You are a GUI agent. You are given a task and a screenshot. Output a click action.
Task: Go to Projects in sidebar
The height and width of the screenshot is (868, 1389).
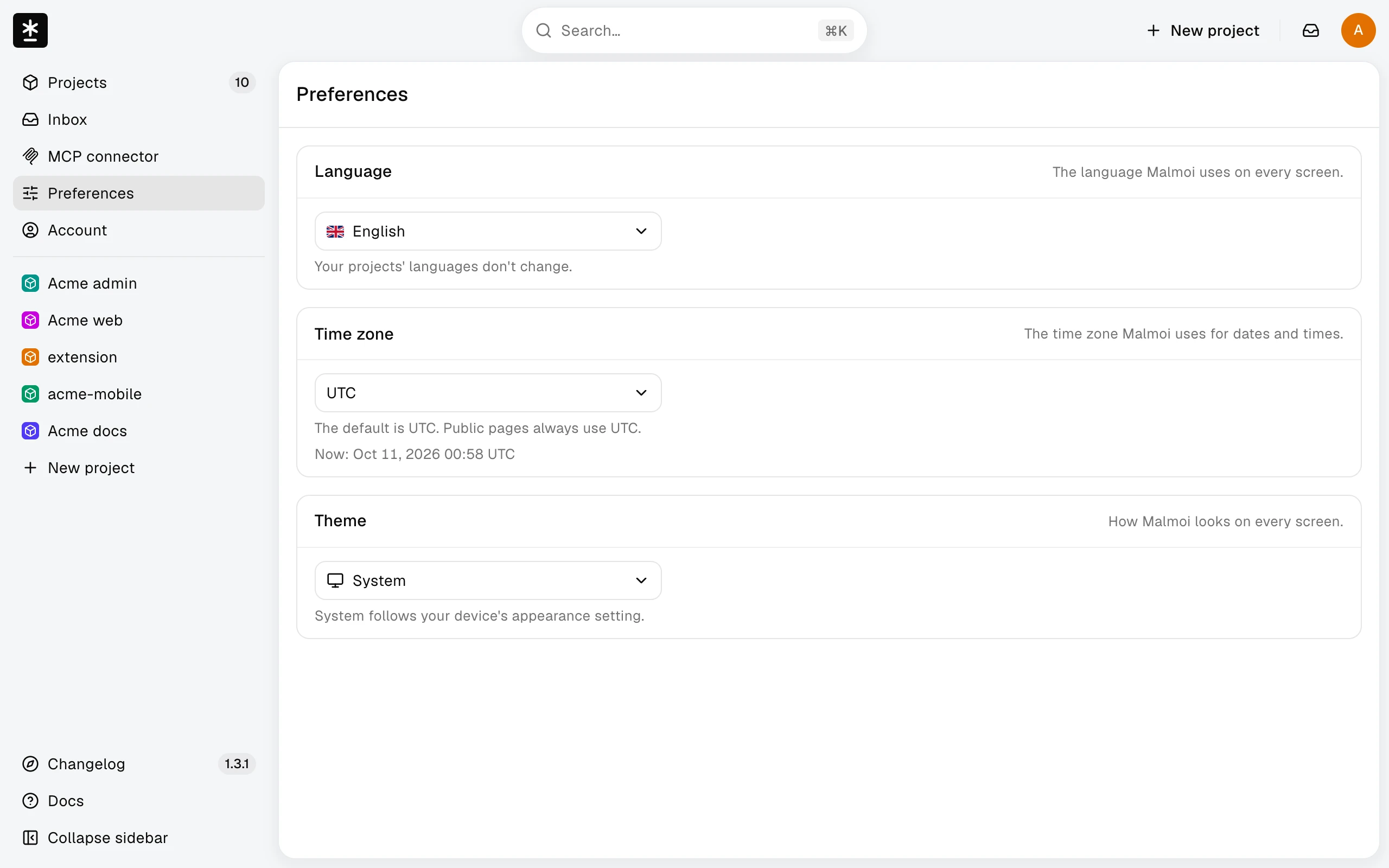139,82
